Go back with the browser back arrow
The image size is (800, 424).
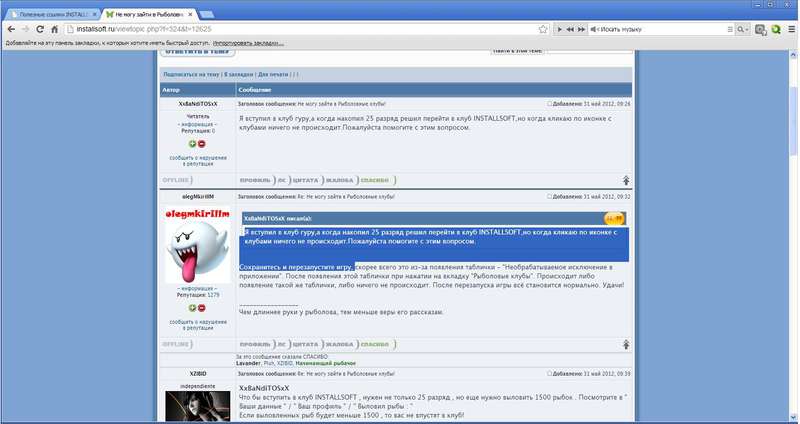point(11,30)
